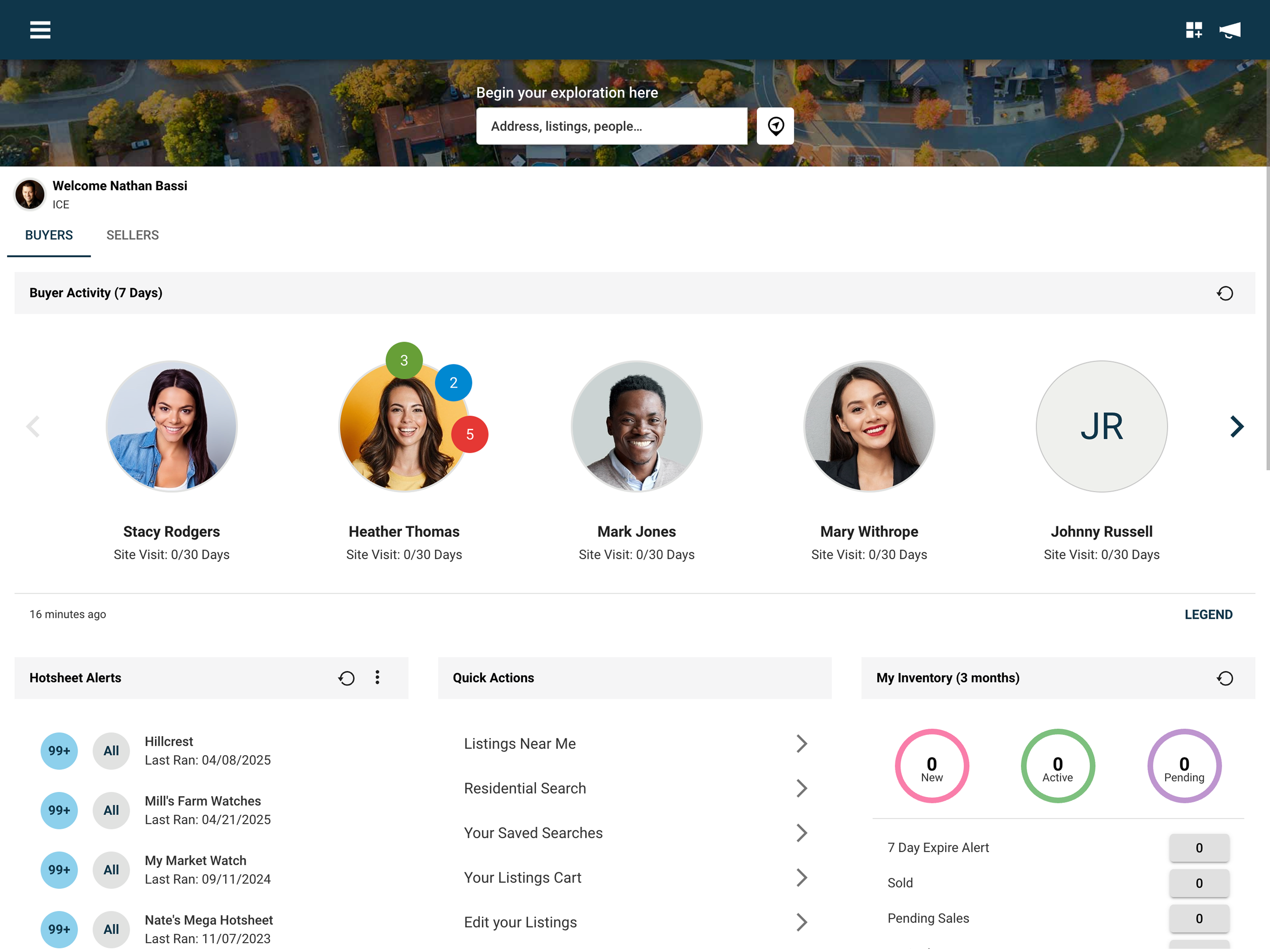The height and width of the screenshot is (952, 1270).
Task: Click the Listings Near Me text
Action: pyautogui.click(x=520, y=744)
